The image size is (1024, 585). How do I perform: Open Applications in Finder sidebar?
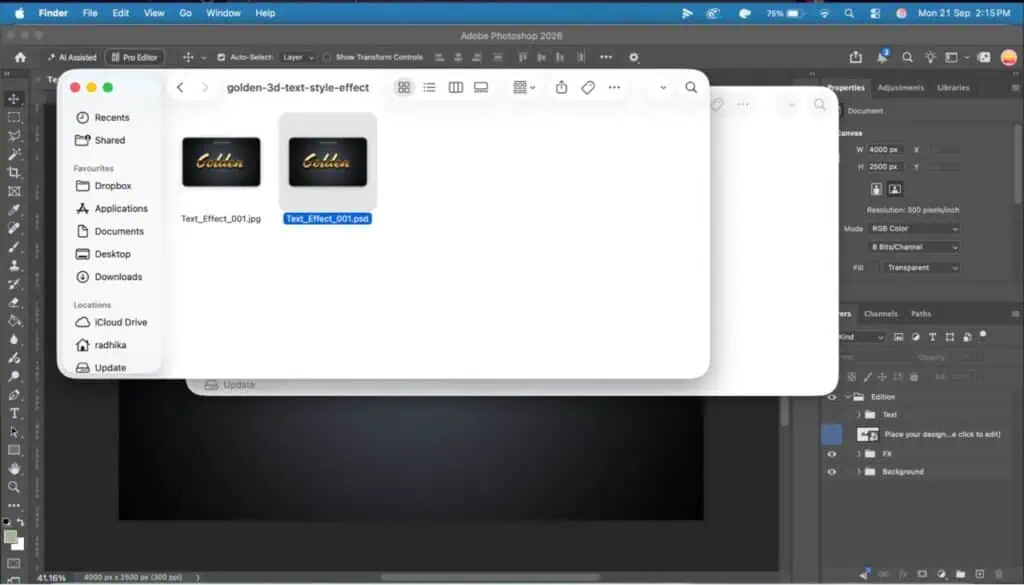112,208
